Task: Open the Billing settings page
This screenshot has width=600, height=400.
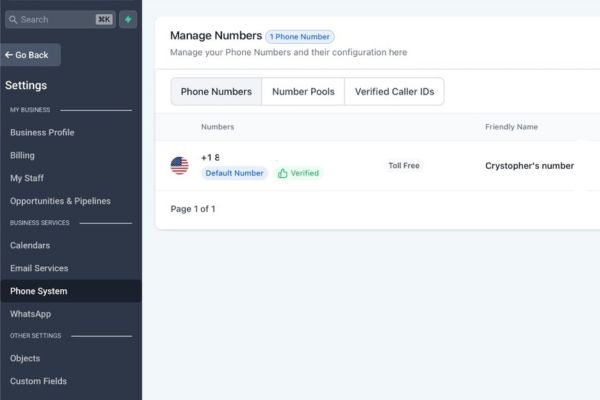Action: pyautogui.click(x=22, y=155)
